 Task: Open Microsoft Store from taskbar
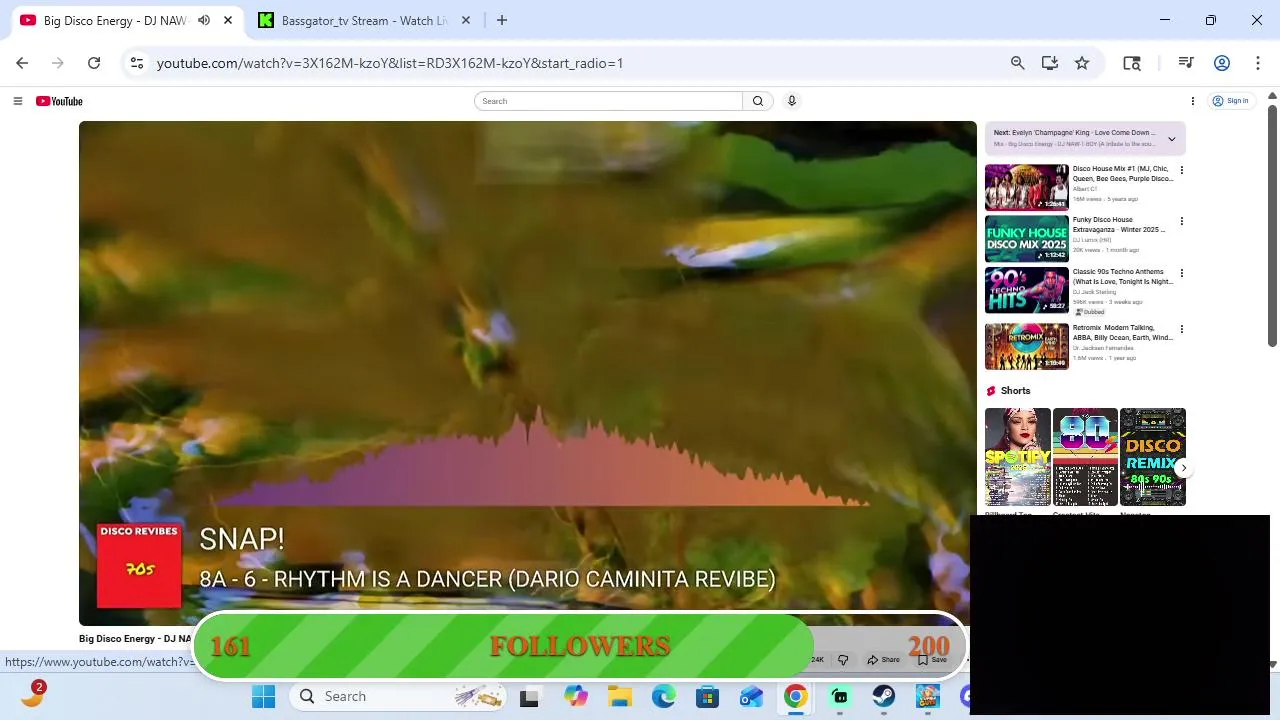coord(707,696)
